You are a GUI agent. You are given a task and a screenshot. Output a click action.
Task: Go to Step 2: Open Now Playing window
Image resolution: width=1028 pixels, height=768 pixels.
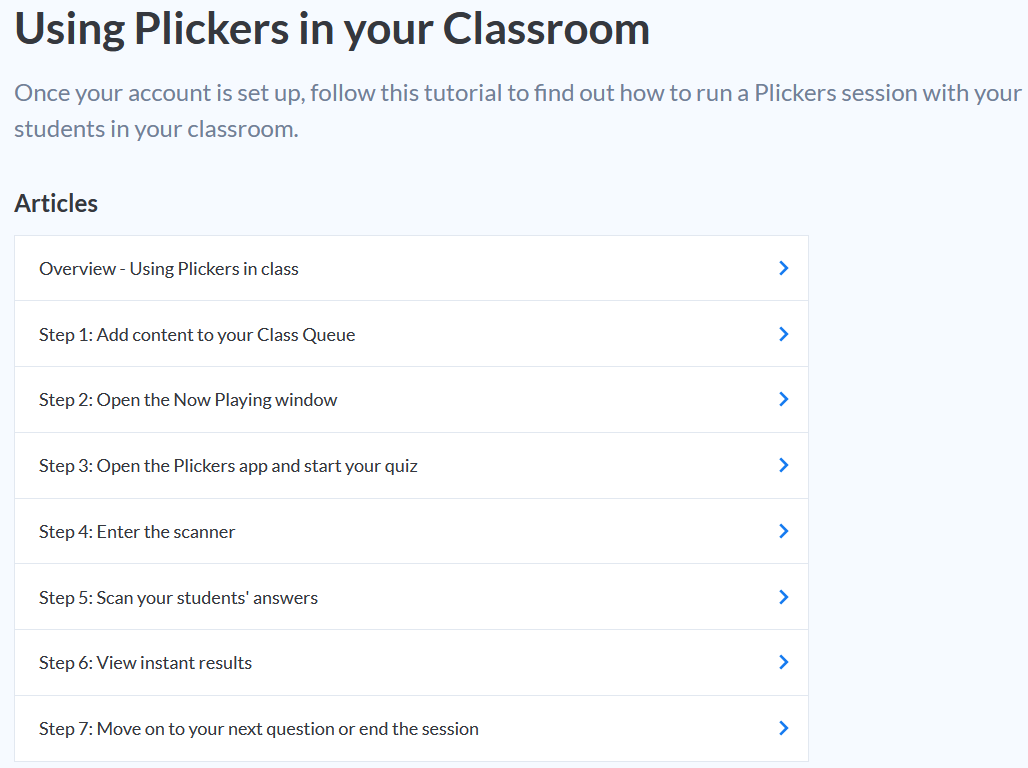tap(188, 400)
